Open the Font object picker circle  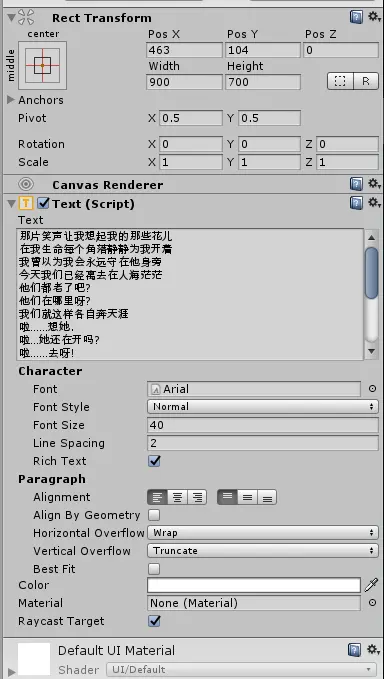point(372,389)
